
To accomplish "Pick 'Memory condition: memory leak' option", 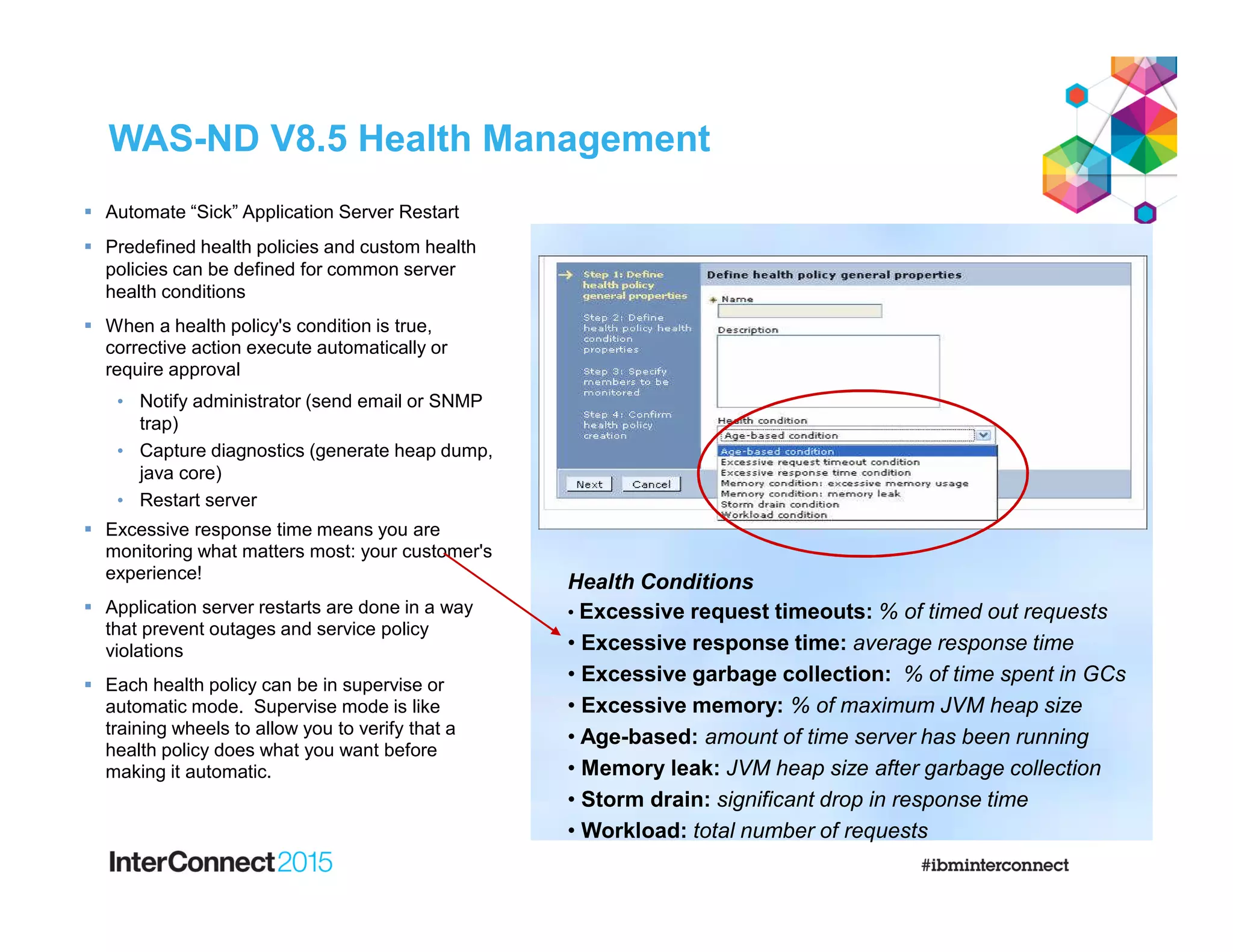I will tap(810, 494).
